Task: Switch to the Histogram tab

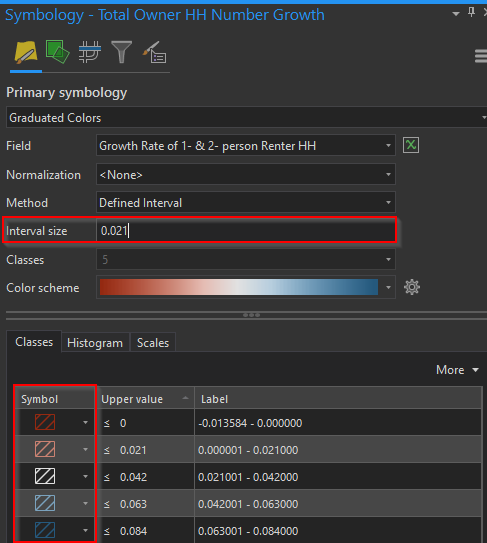Action: pos(95,343)
